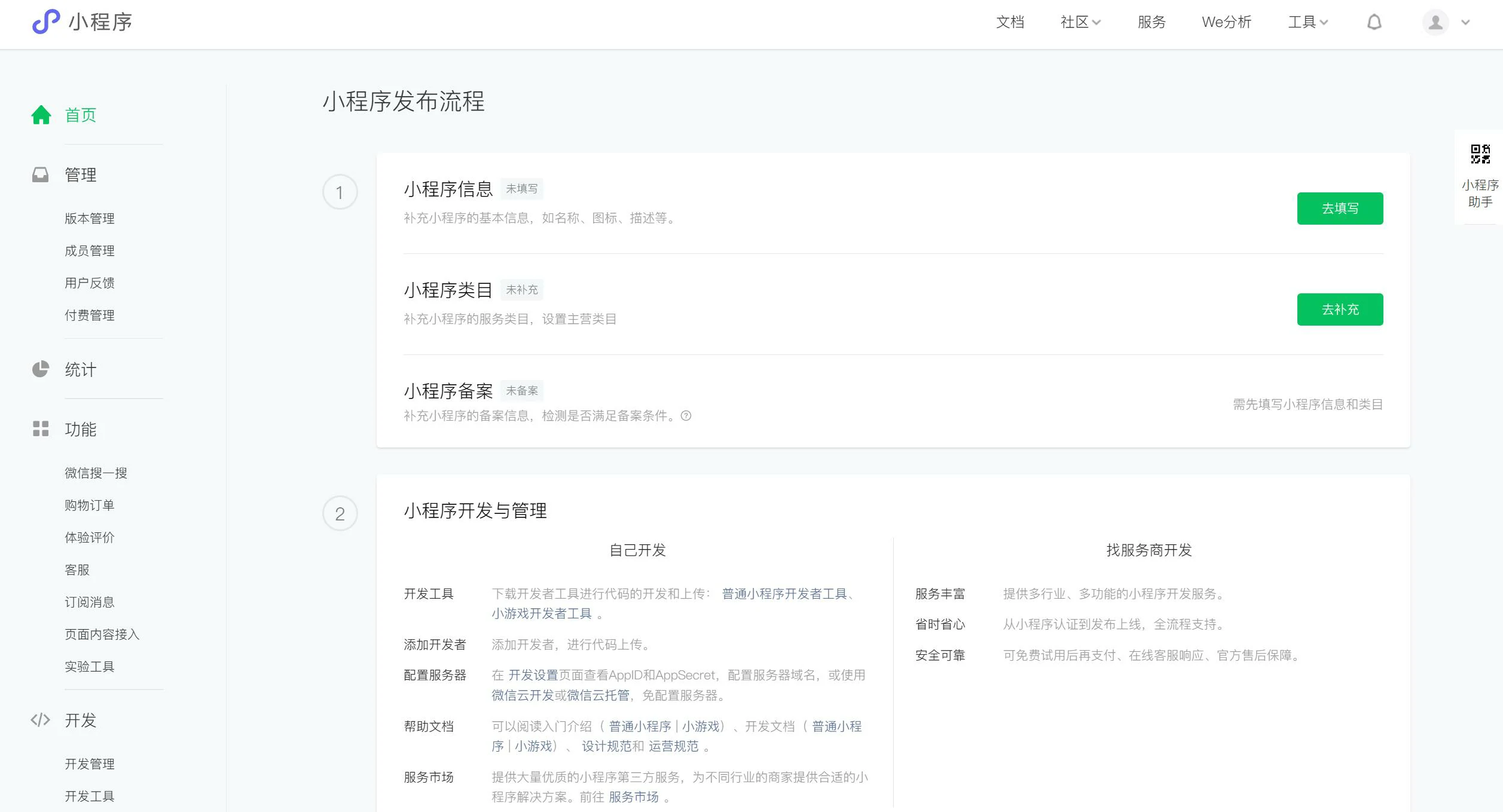Open the 社区 dropdown menu
Image resolution: width=1503 pixels, height=812 pixels.
1080,22
